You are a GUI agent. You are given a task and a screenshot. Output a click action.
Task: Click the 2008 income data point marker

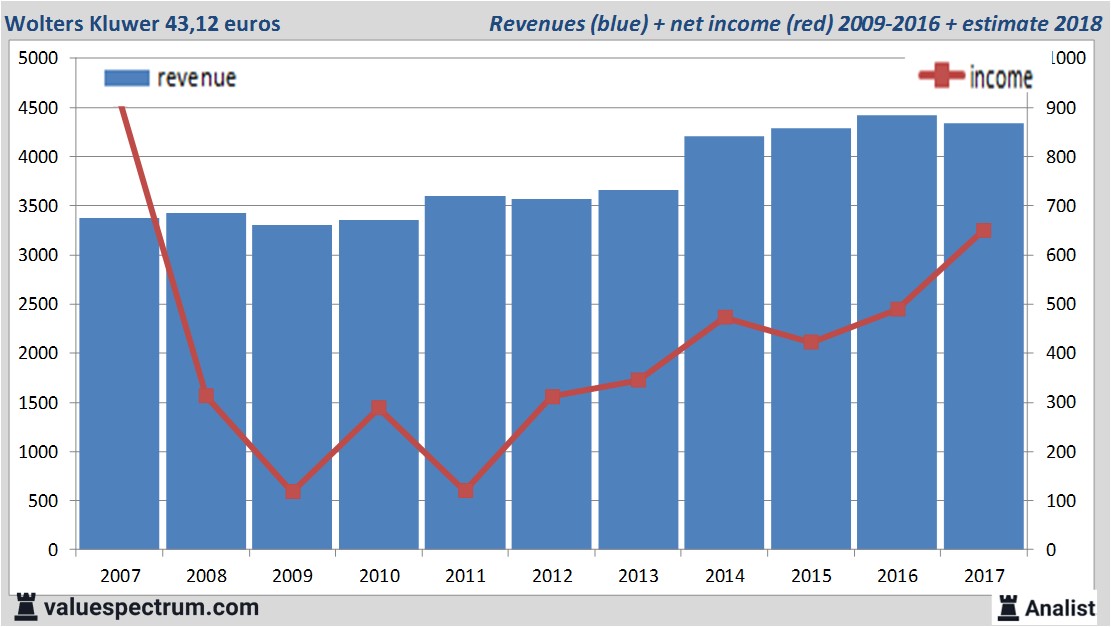206,395
